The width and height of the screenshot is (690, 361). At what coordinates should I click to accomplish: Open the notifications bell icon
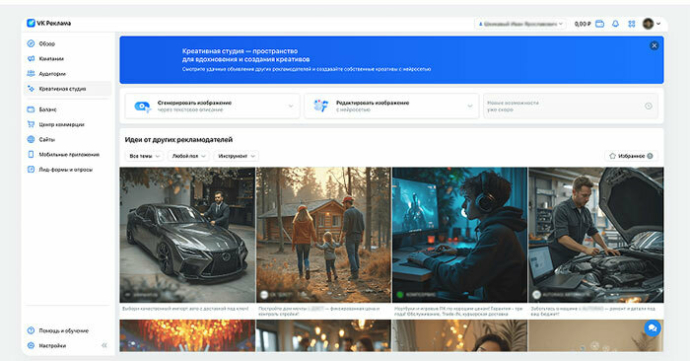pyautogui.click(x=615, y=24)
